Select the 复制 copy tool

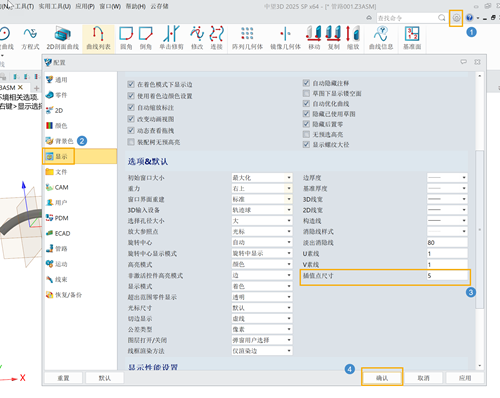[x=333, y=38]
